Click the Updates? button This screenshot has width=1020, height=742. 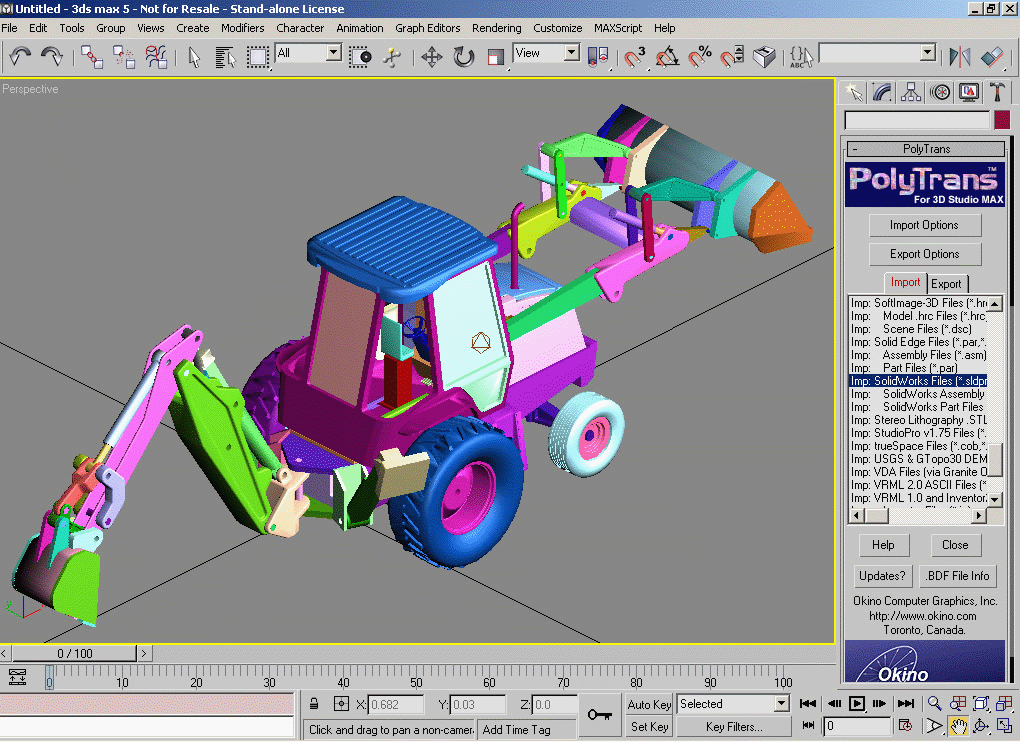click(881, 576)
